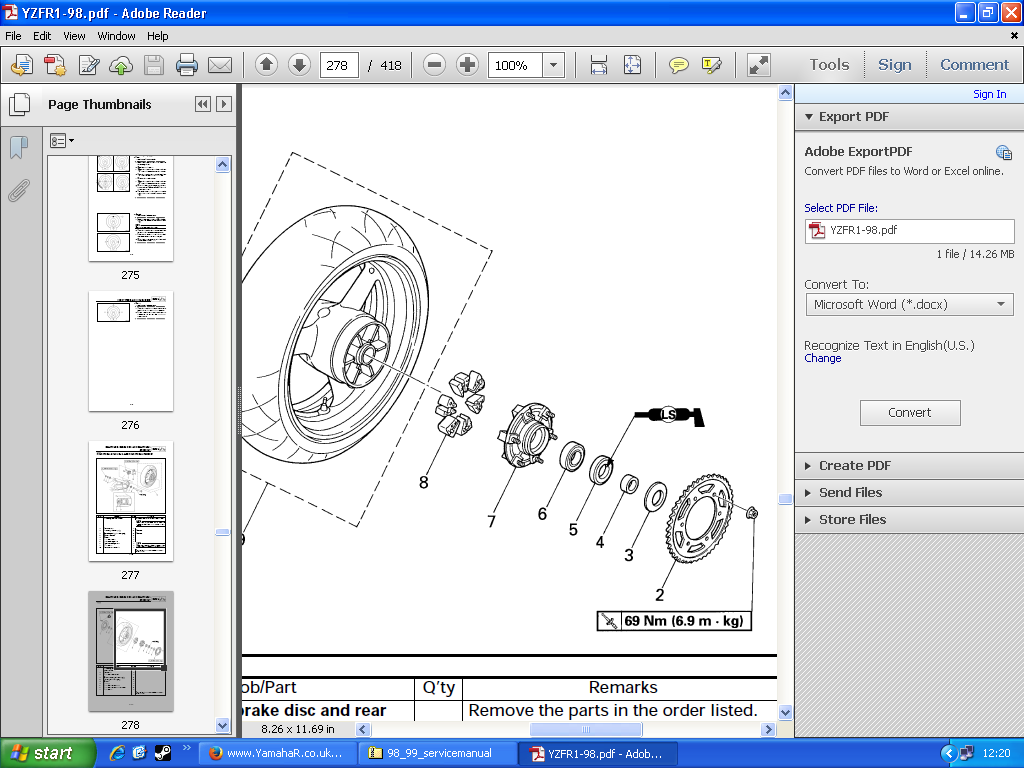
Task: Click the email envelope toolbar icon
Action: (x=220, y=66)
